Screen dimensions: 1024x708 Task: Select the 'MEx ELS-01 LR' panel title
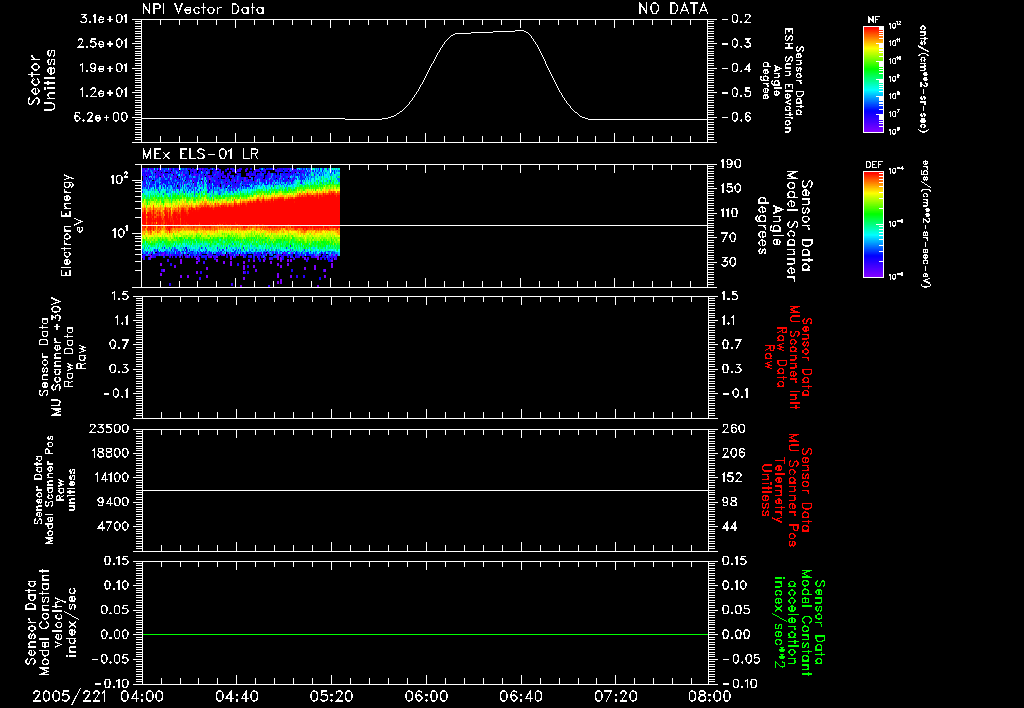[x=200, y=154]
